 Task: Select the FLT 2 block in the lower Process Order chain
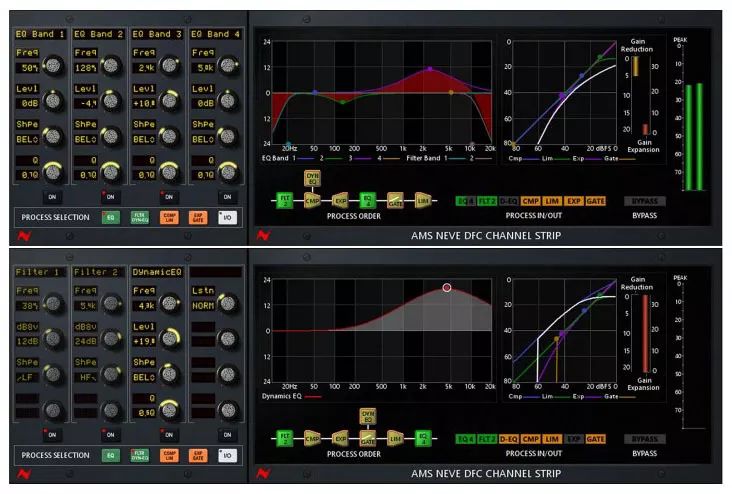click(284, 438)
